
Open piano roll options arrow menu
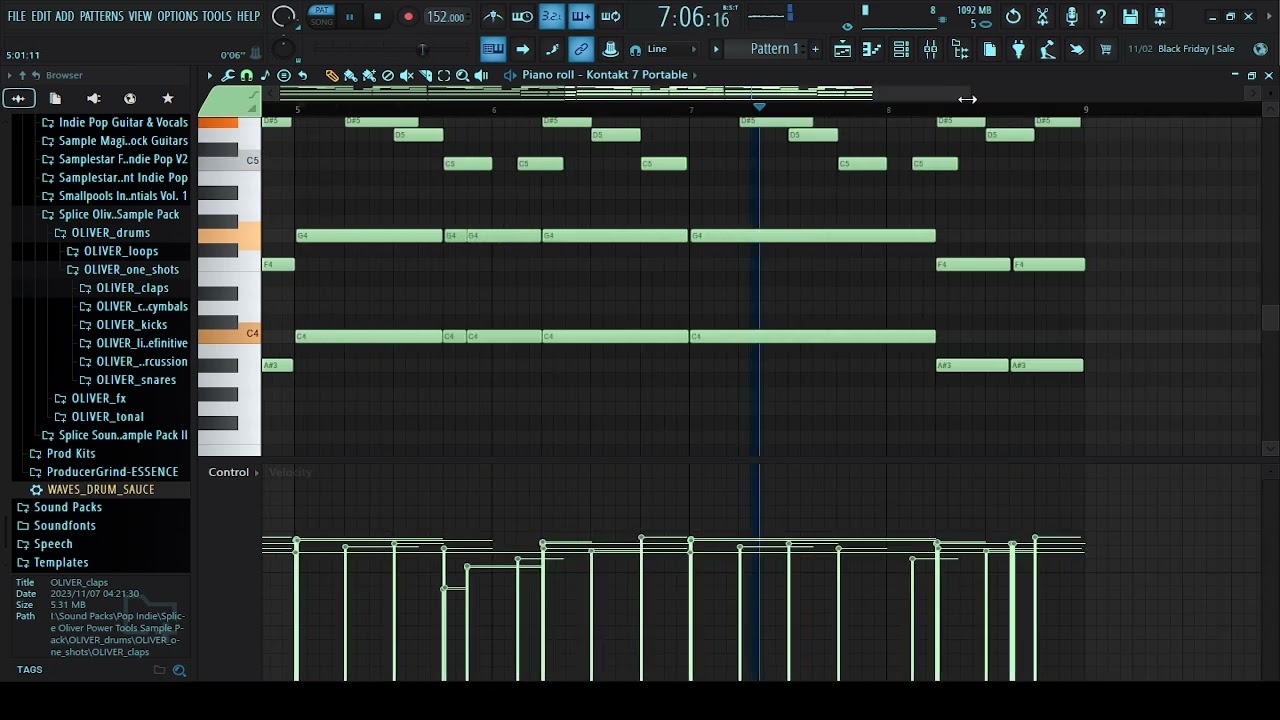pos(210,76)
